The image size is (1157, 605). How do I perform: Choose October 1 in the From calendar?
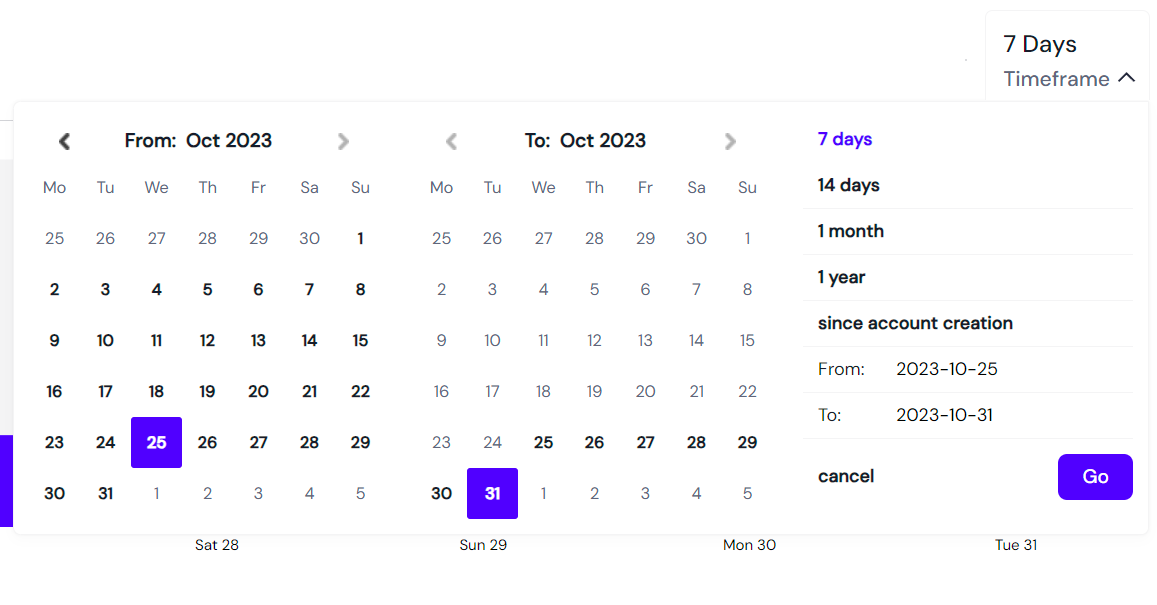point(360,238)
